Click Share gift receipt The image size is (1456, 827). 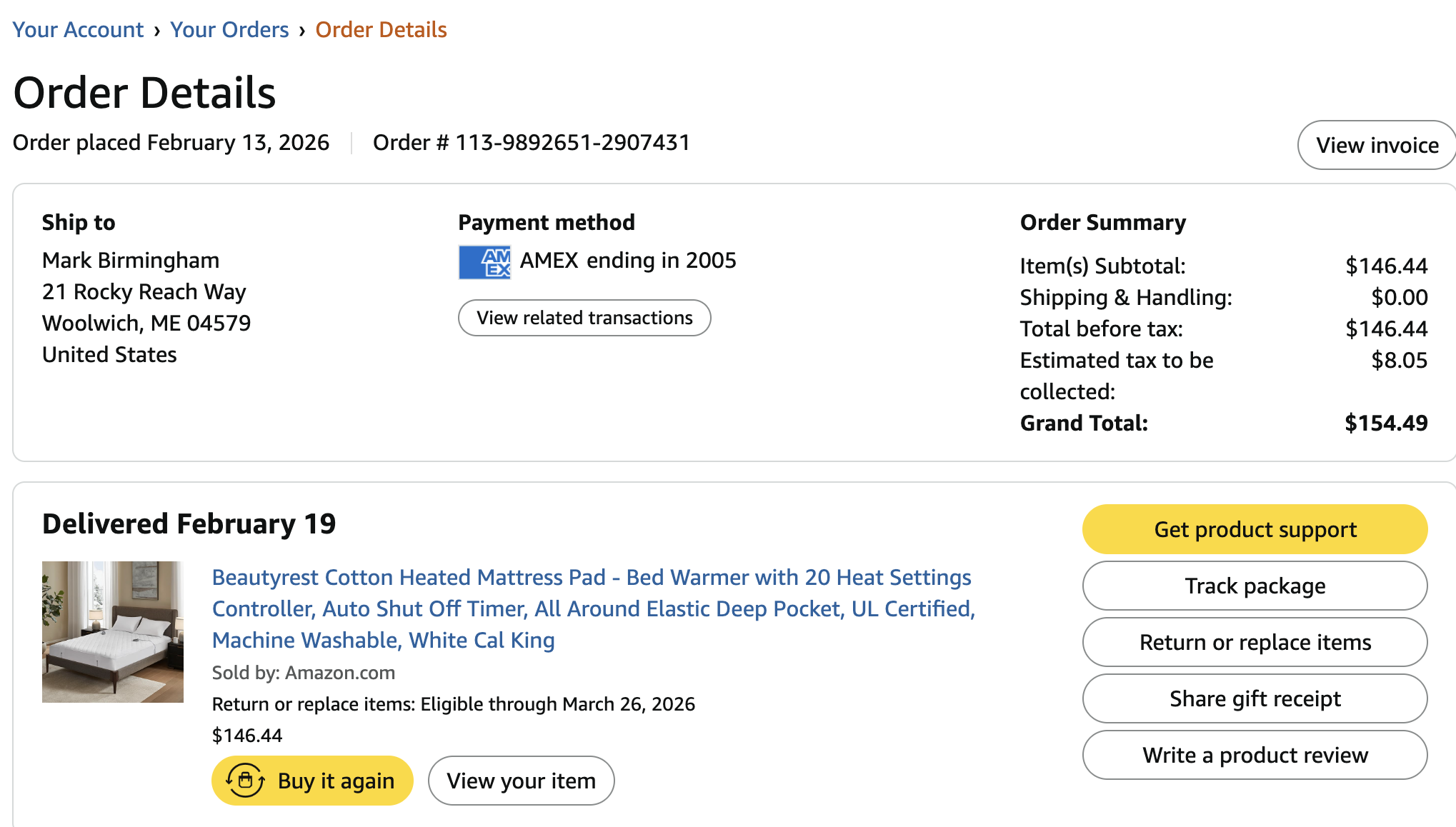pos(1255,698)
